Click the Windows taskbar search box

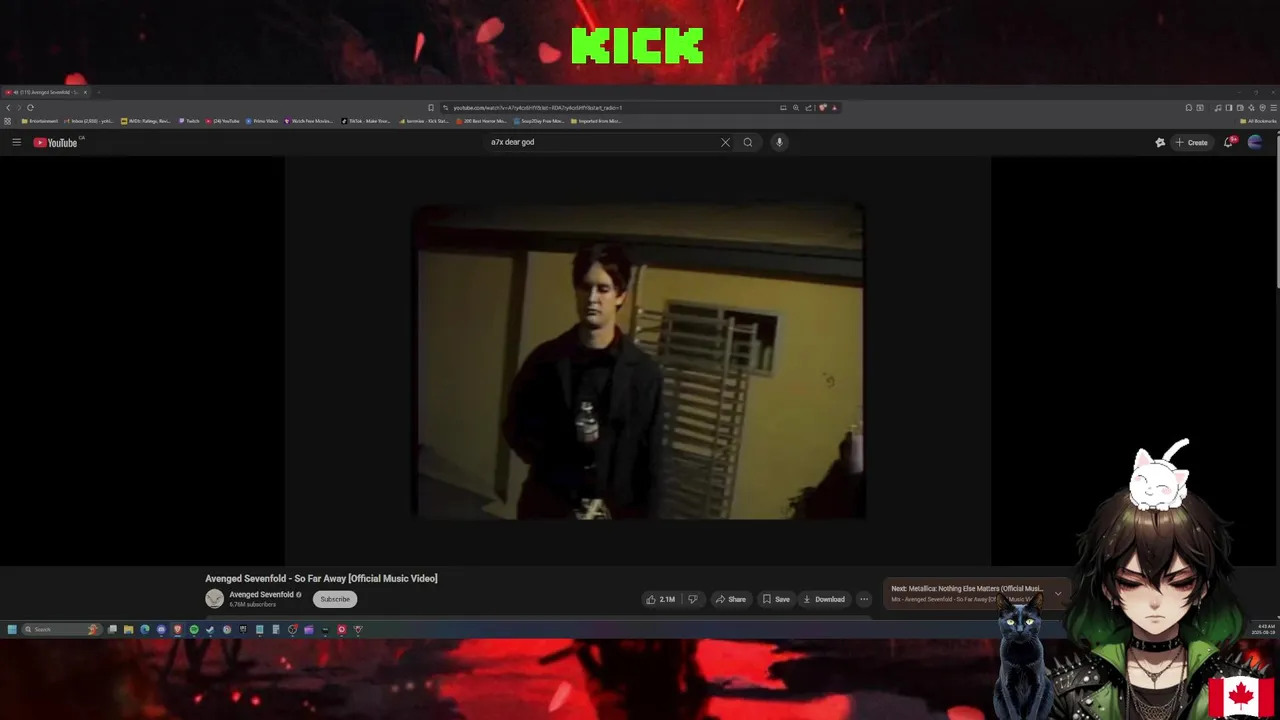click(x=62, y=629)
